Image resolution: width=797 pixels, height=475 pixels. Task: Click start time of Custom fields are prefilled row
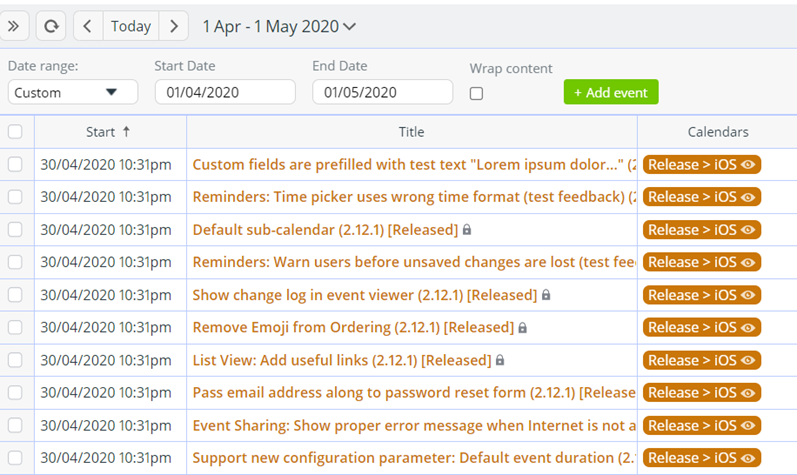[x=106, y=165]
